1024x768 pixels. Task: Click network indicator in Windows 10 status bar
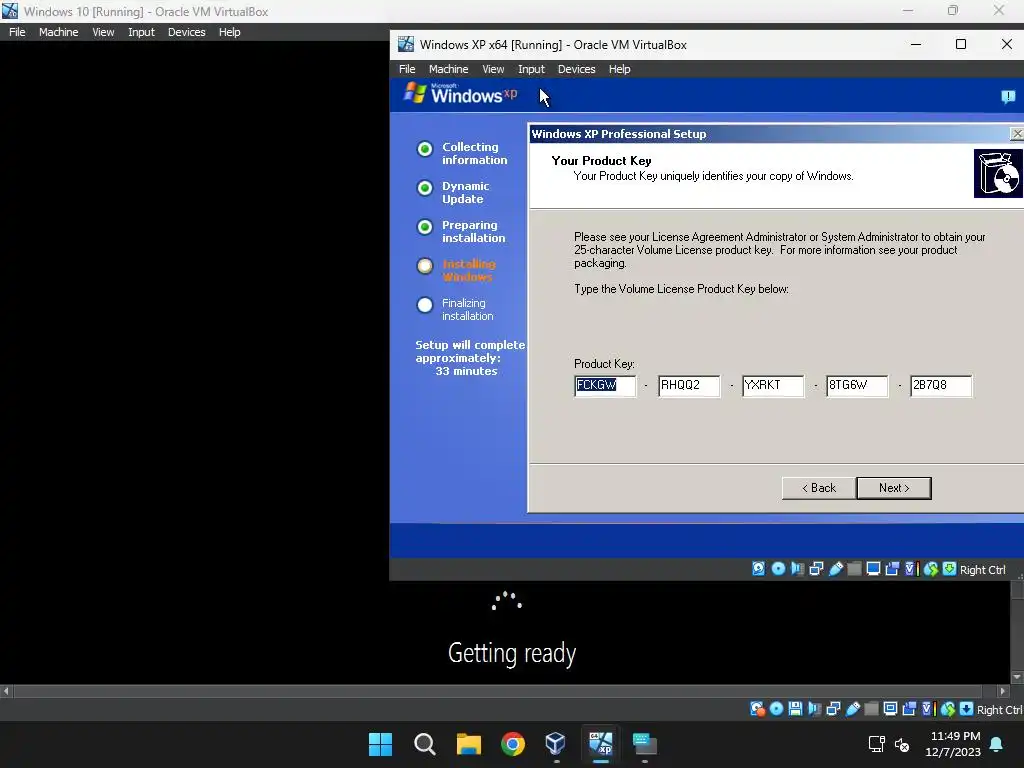[x=833, y=709]
